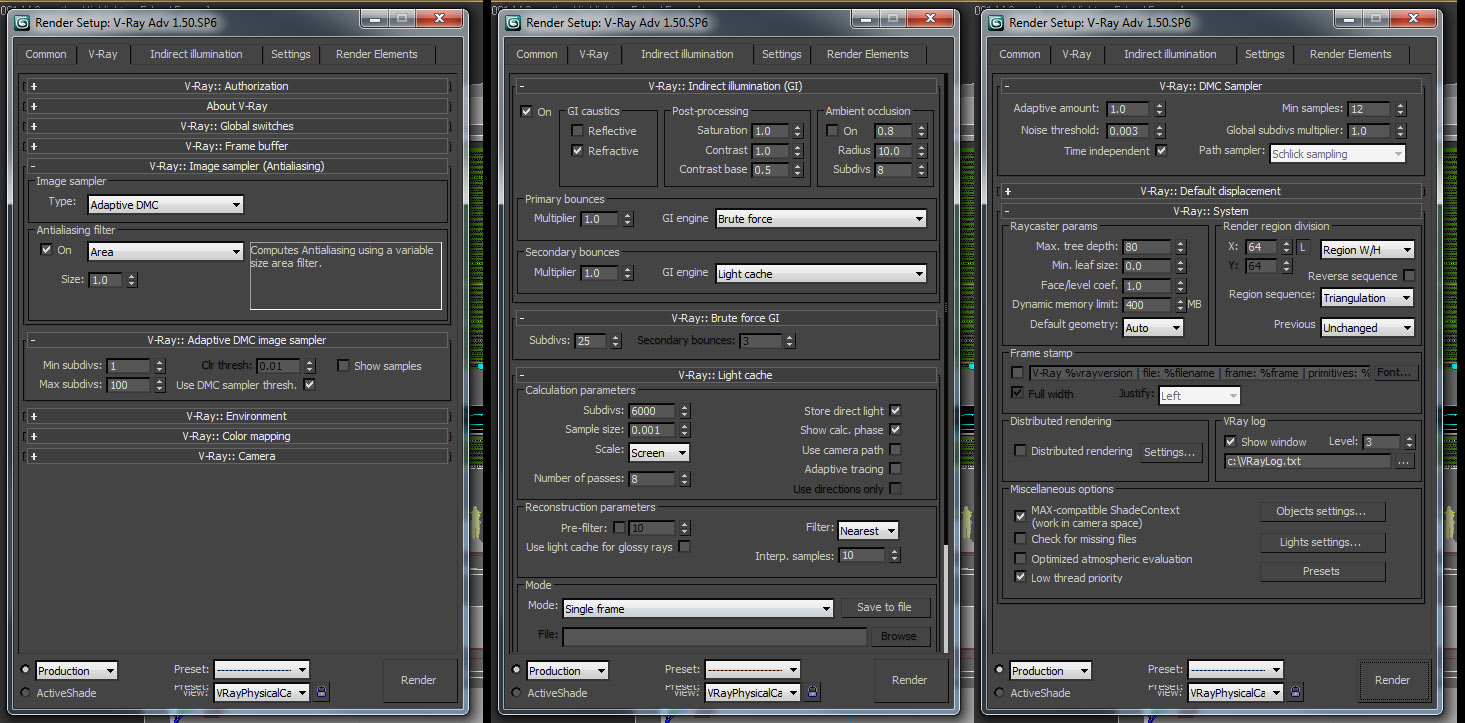Toggle the Time independent checkbox
This screenshot has width=1465, height=723.
point(1161,151)
